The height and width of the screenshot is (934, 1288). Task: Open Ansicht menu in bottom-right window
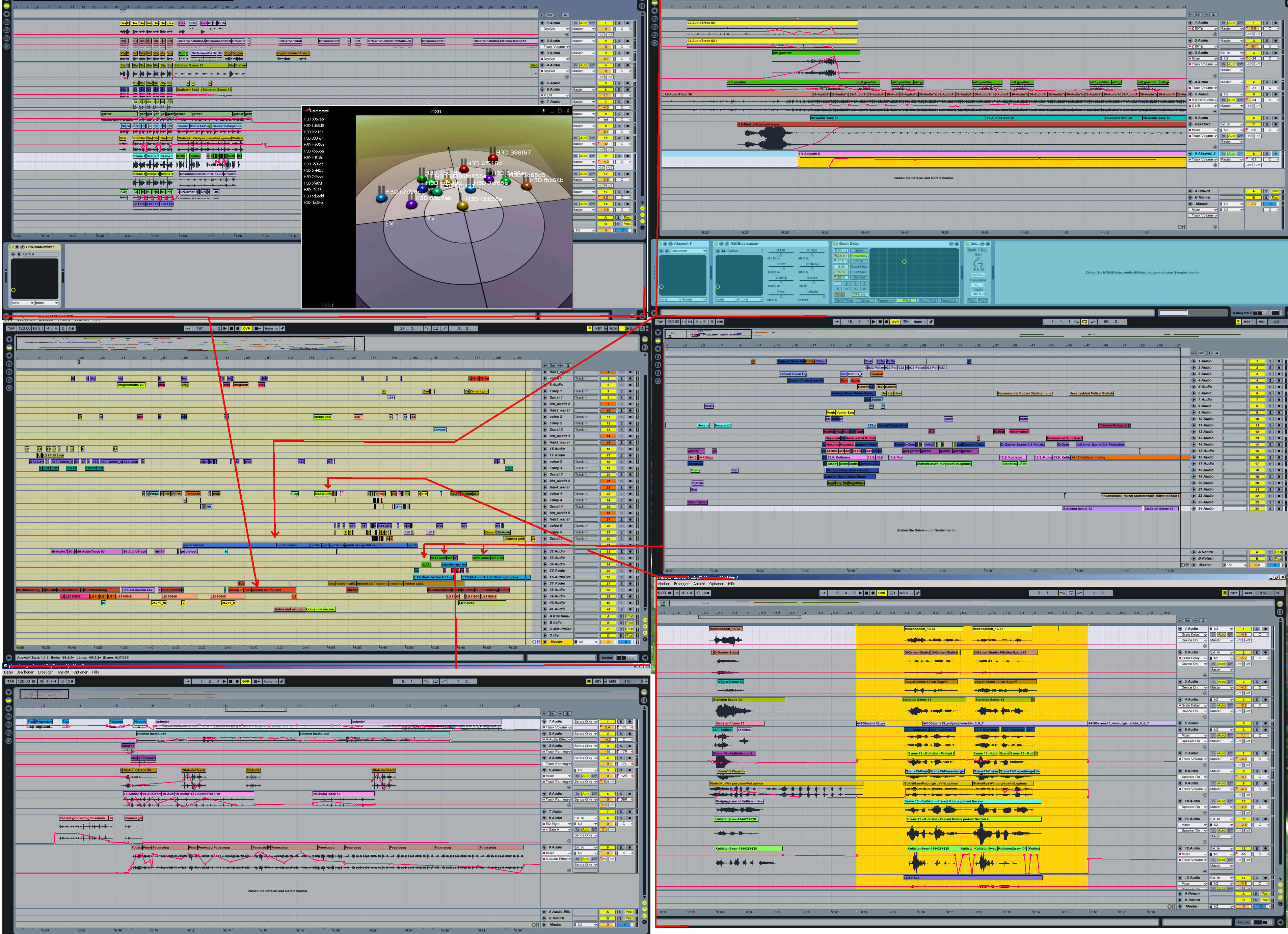coord(700,584)
